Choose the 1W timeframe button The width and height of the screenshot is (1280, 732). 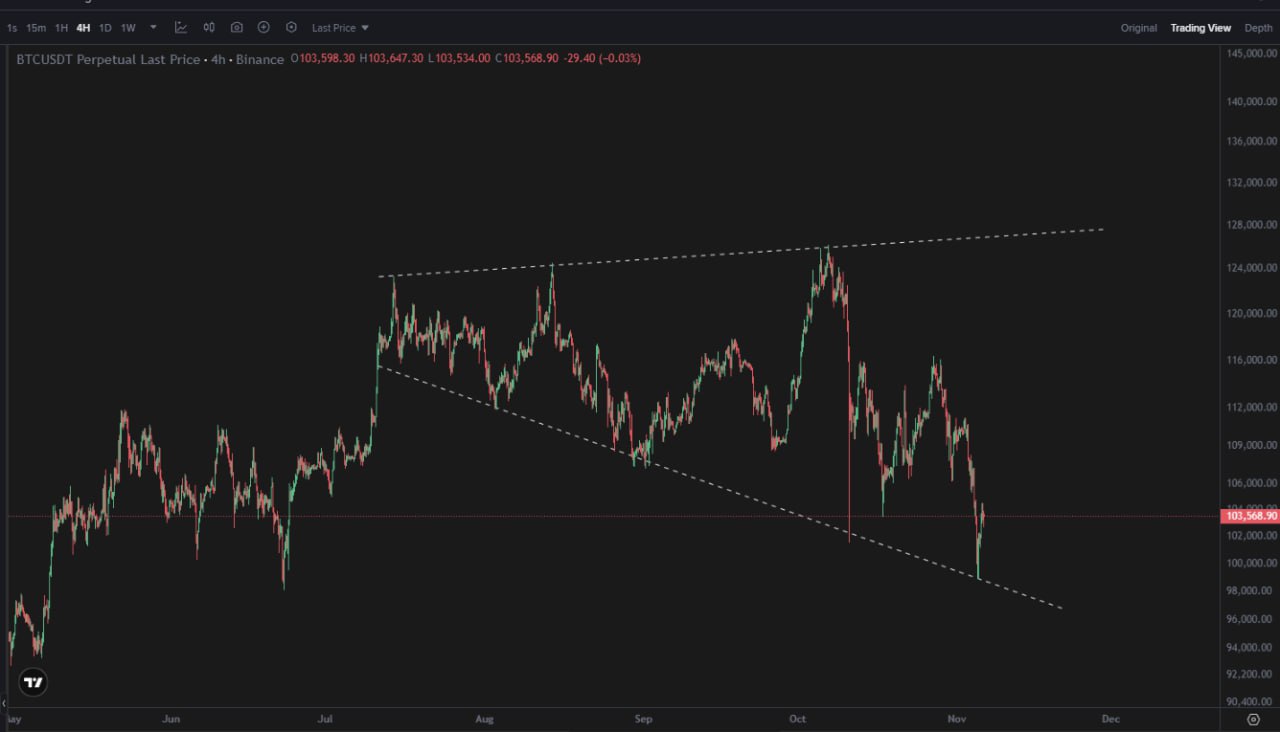[x=128, y=28]
